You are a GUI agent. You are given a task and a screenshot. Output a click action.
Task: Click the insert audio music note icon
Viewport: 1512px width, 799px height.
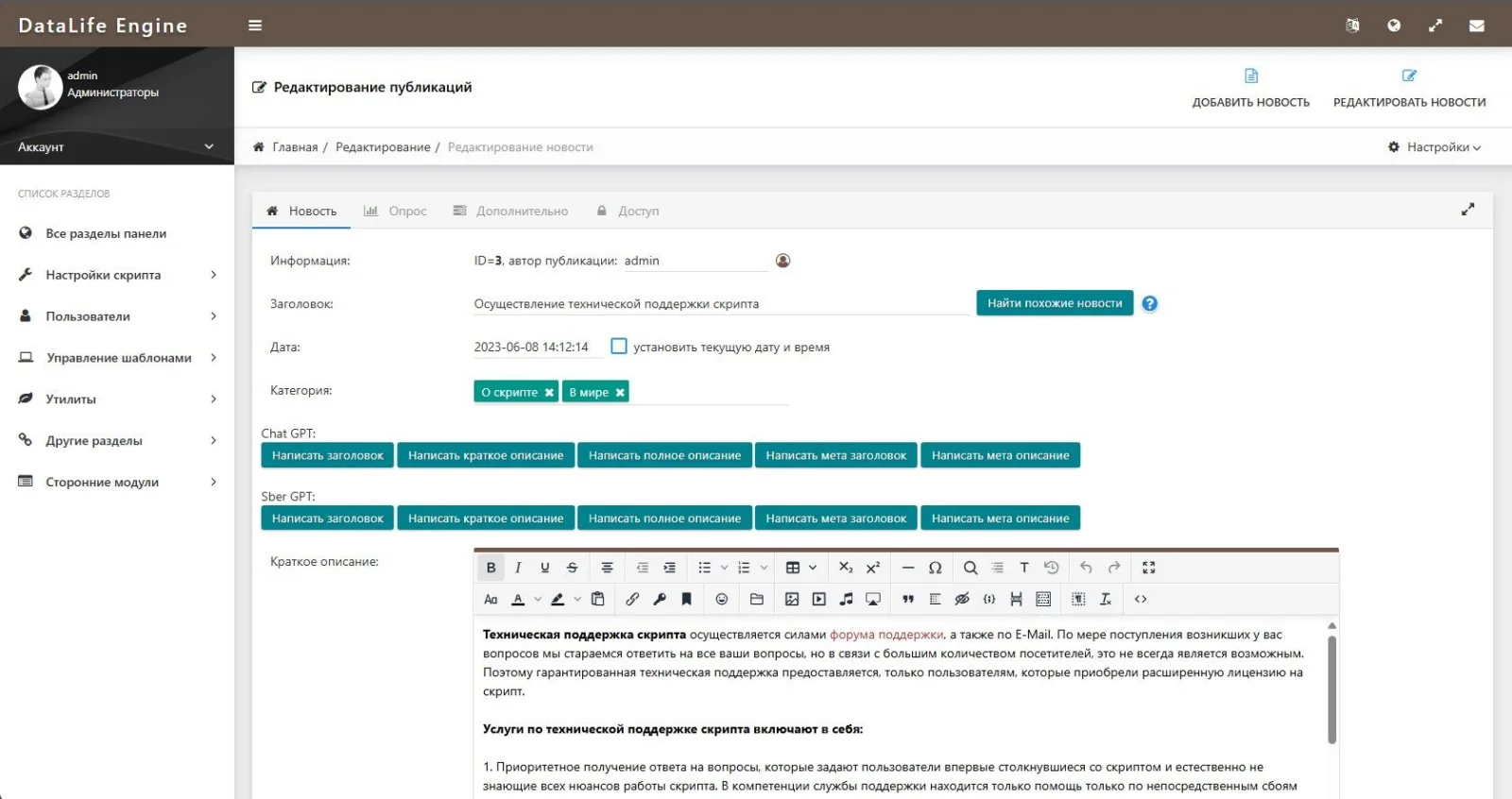click(846, 599)
